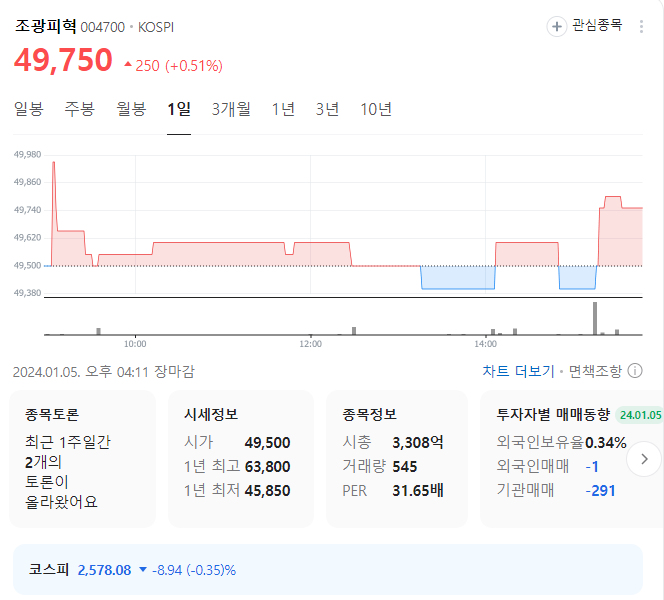
Task: Open the 종목토론 card
Action: 83,459
